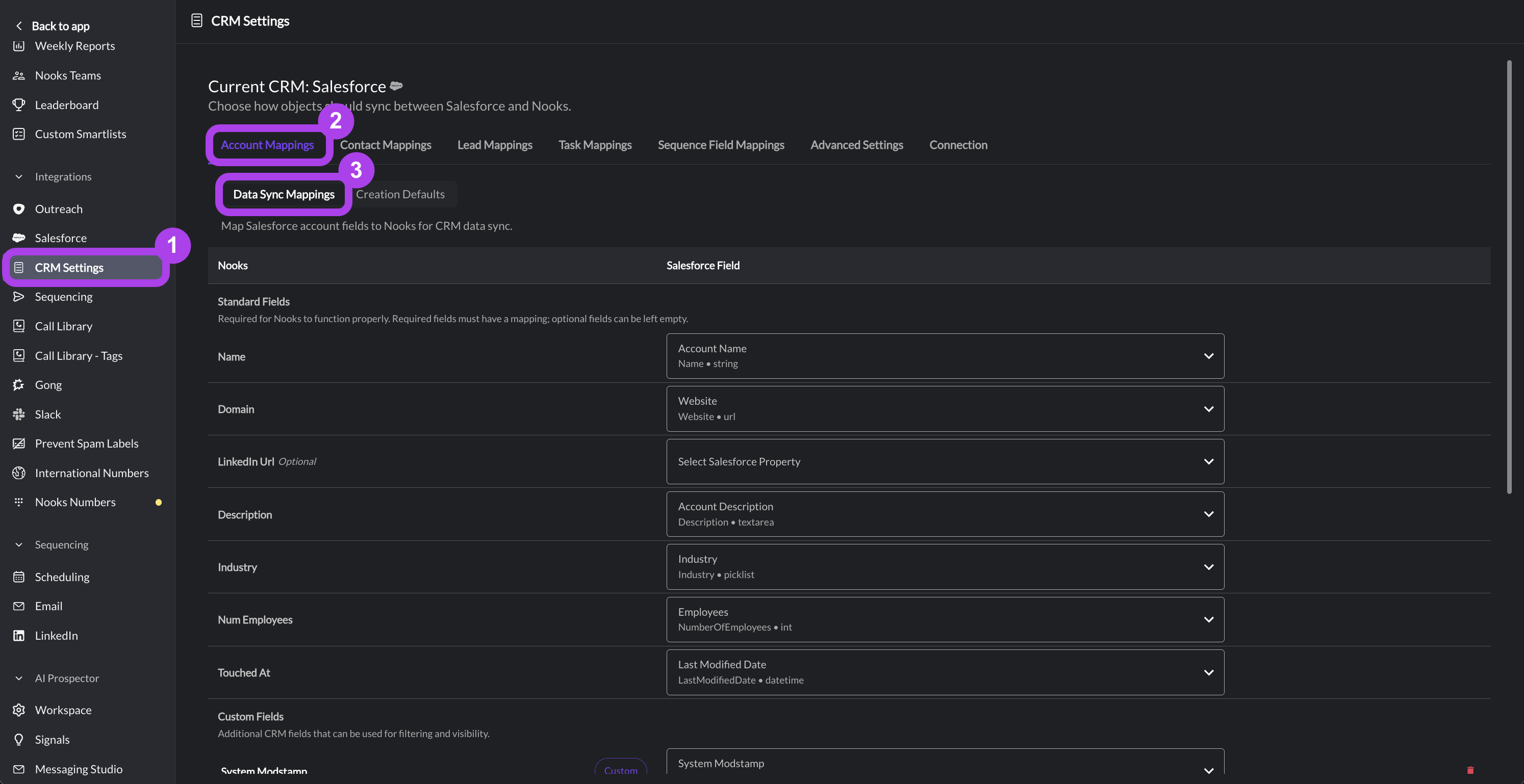The width and height of the screenshot is (1524, 784).
Task: Switch to the Contact Mappings tab
Action: tap(386, 145)
